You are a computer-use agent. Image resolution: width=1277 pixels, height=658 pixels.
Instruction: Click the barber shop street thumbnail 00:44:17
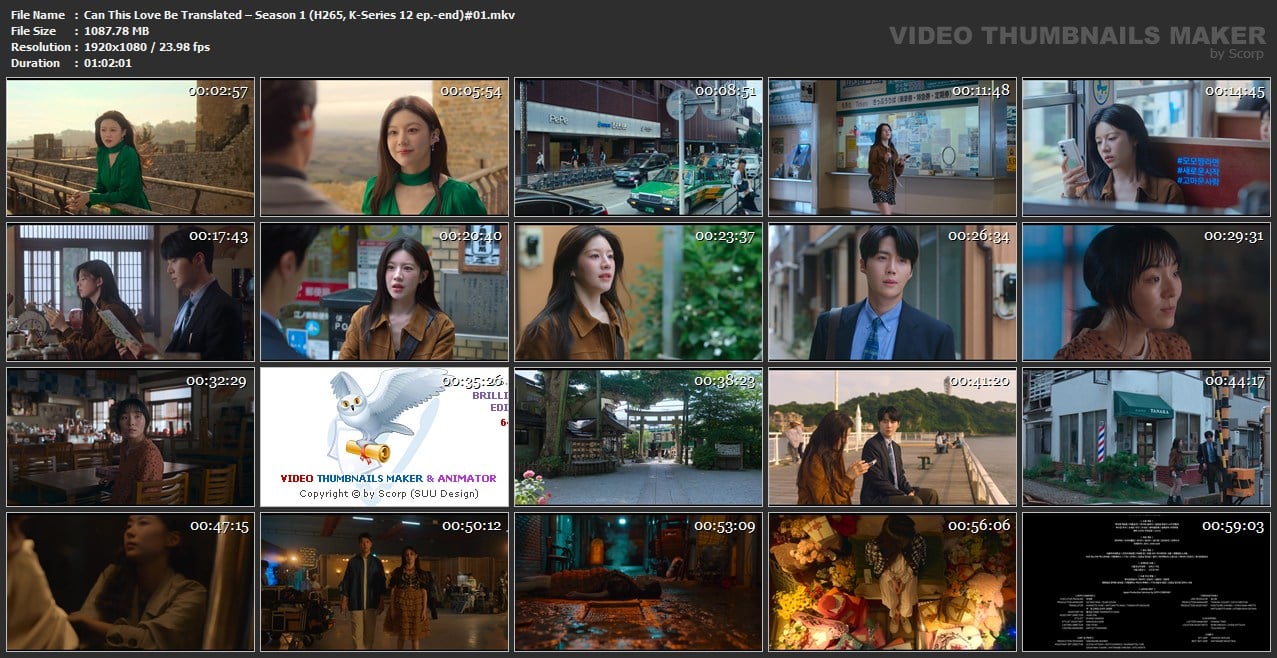point(1146,437)
